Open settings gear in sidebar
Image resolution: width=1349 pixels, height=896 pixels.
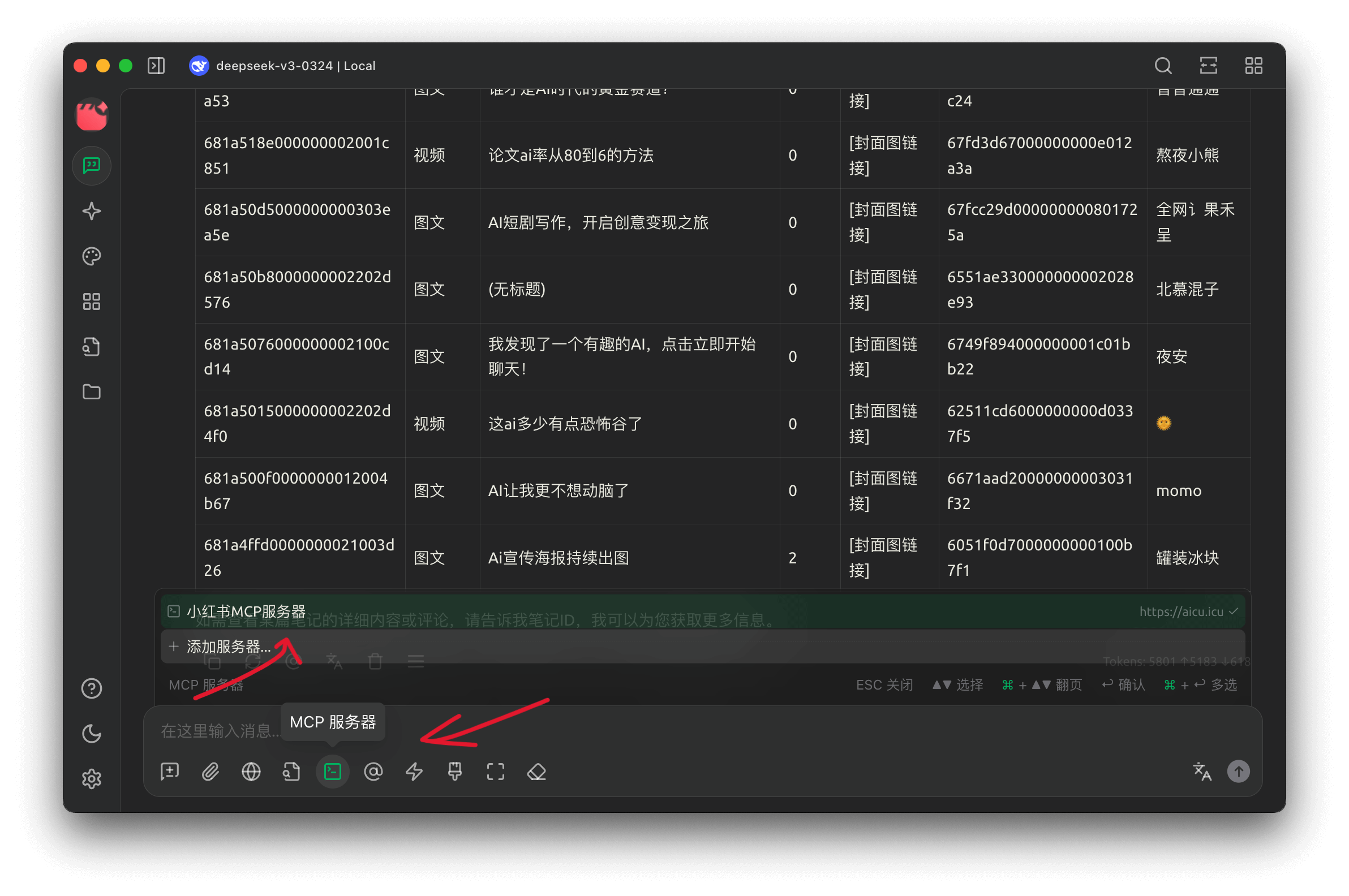[92, 779]
